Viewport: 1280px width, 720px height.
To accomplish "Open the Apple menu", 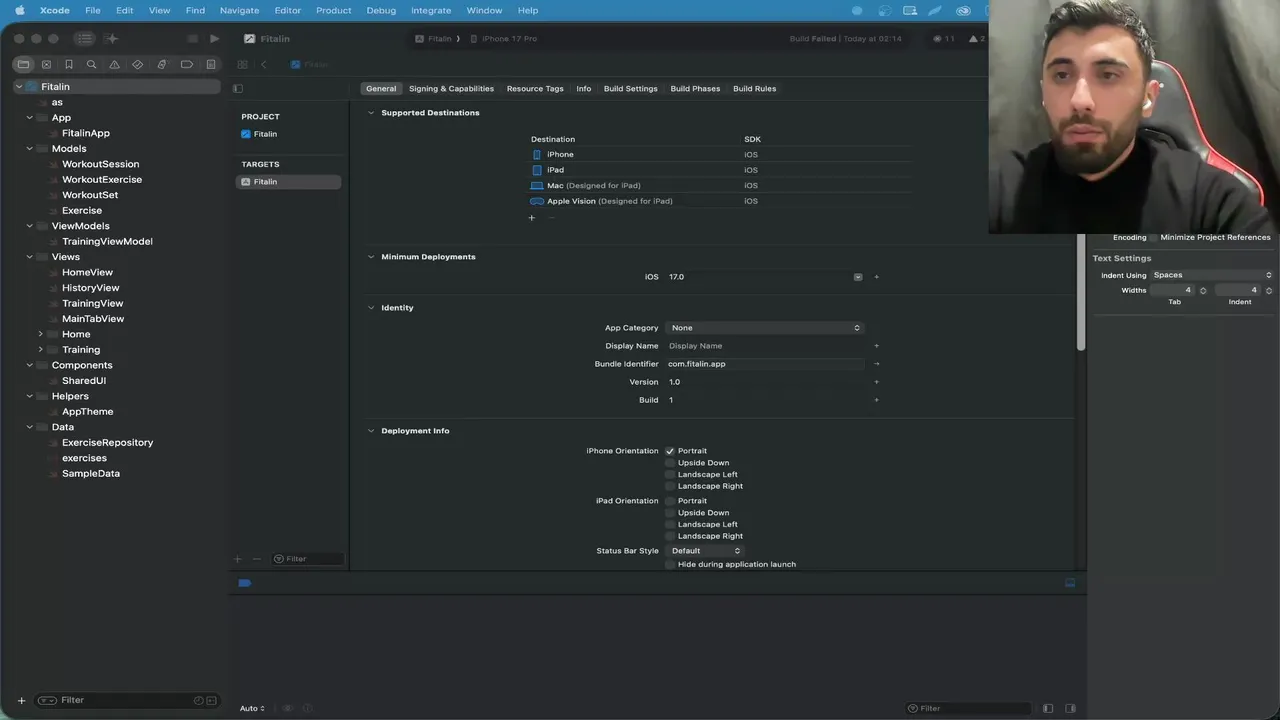I will 19,10.
